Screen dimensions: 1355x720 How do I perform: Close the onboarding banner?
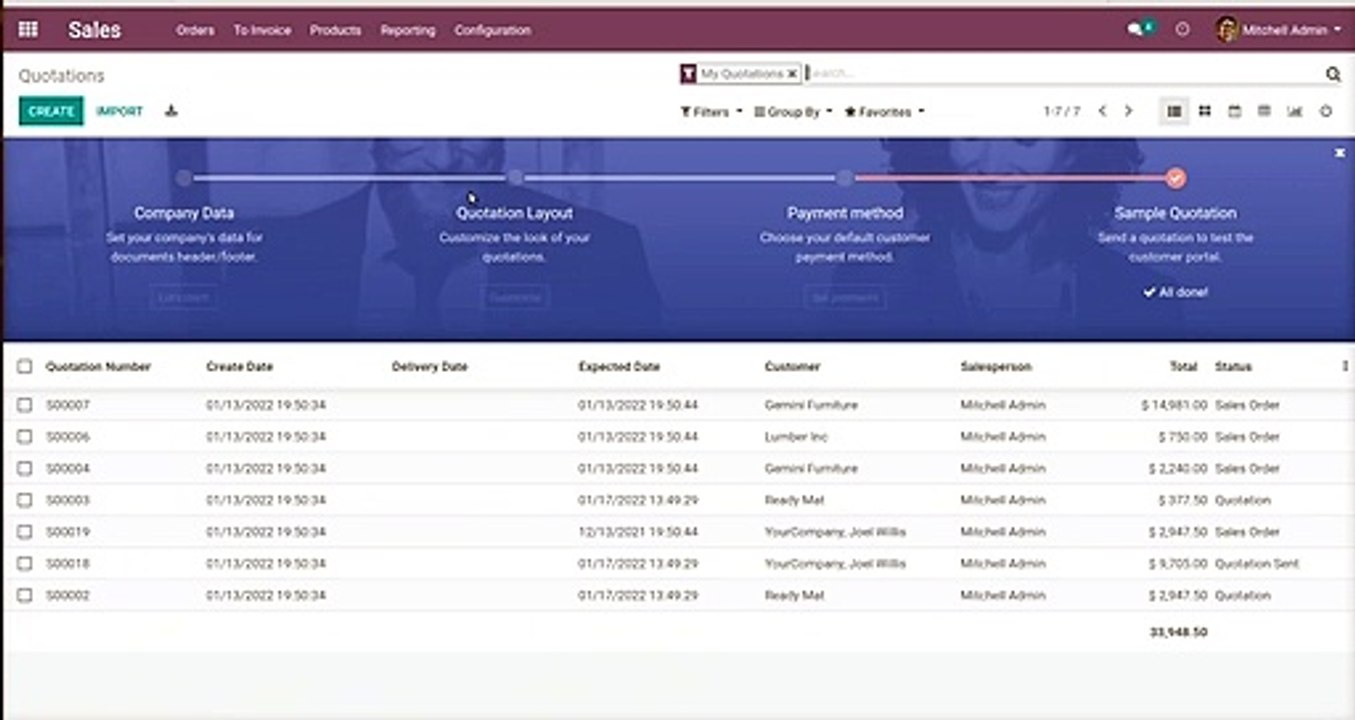tap(1340, 153)
